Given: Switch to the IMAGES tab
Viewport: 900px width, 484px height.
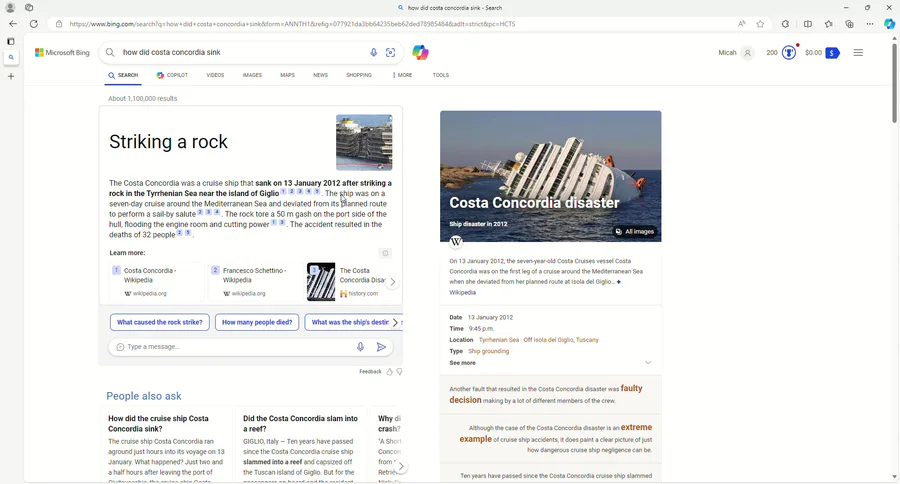Looking at the screenshot, I should 252,75.
